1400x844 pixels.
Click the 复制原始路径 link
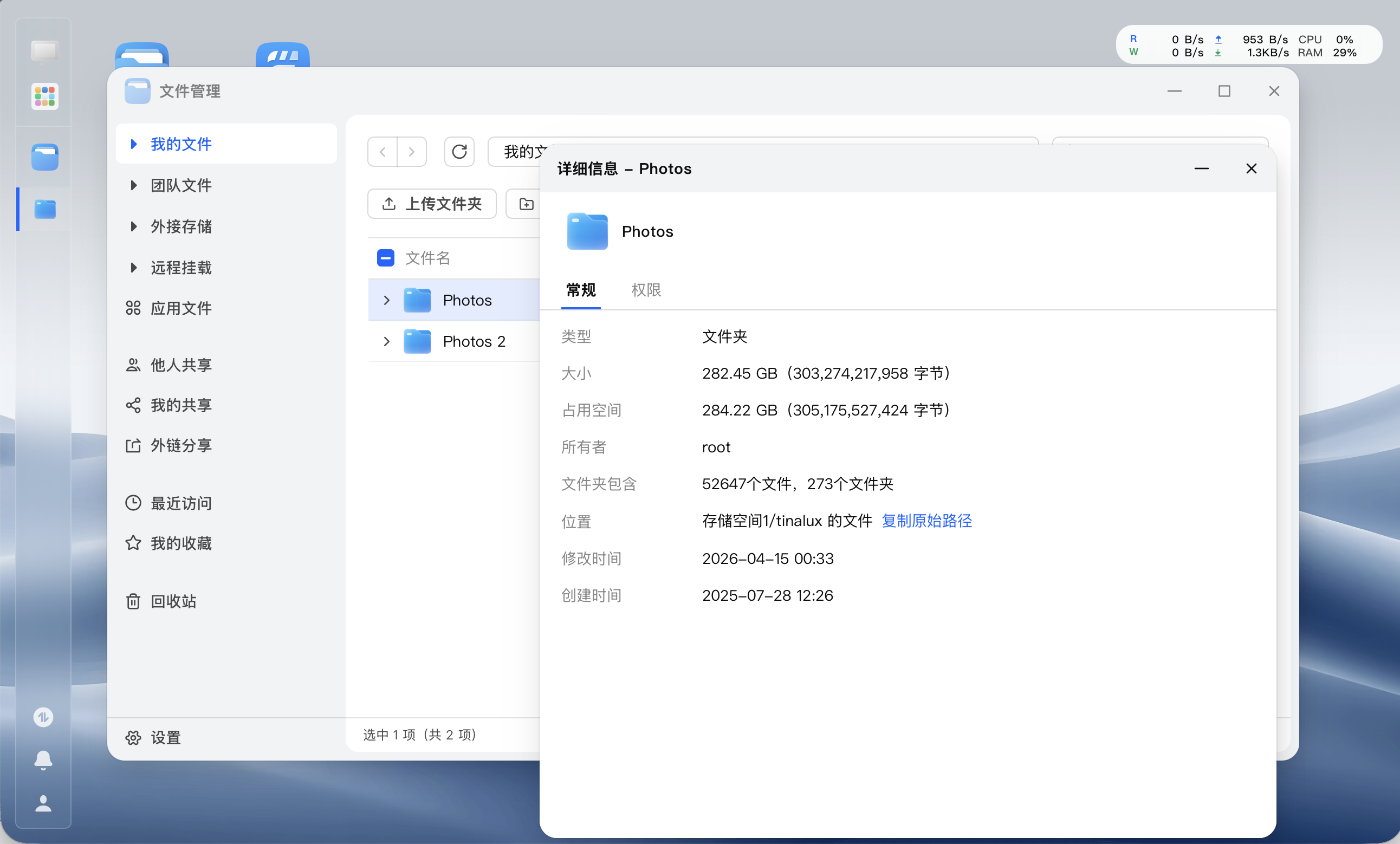point(926,521)
